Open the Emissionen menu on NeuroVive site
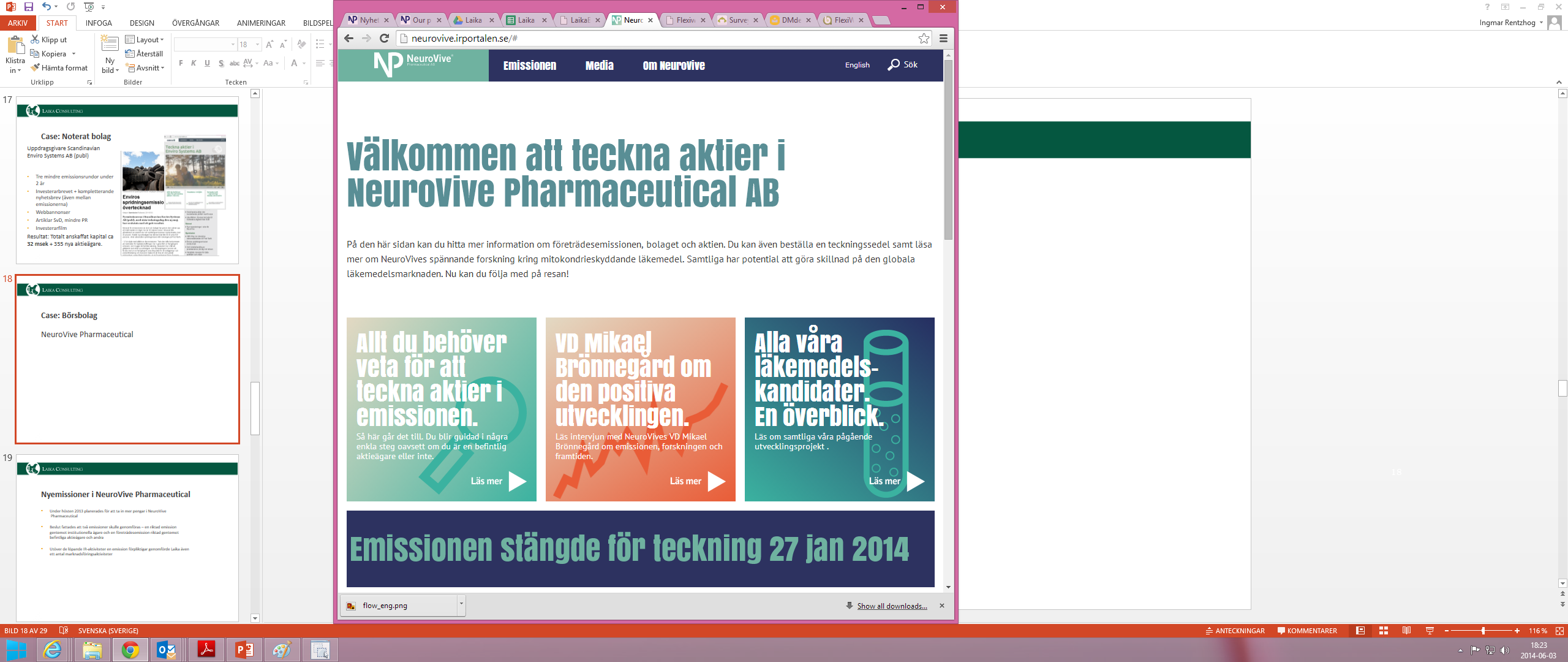Screen dimensions: 1568x662 [530, 66]
